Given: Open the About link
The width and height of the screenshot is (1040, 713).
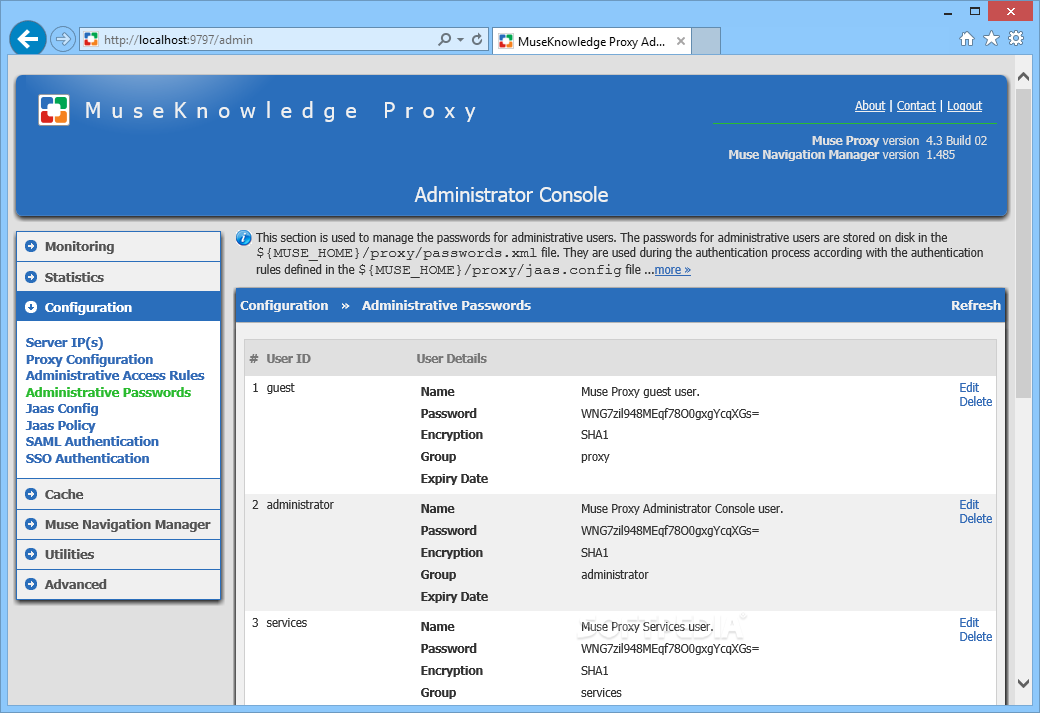Looking at the screenshot, I should (x=870, y=105).
